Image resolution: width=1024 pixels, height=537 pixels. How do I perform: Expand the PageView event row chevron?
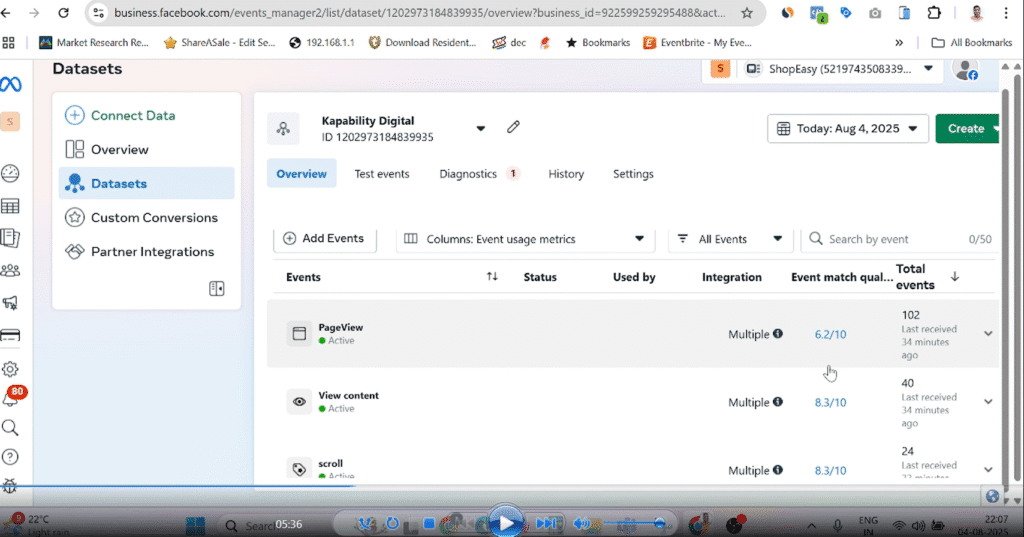coord(988,334)
